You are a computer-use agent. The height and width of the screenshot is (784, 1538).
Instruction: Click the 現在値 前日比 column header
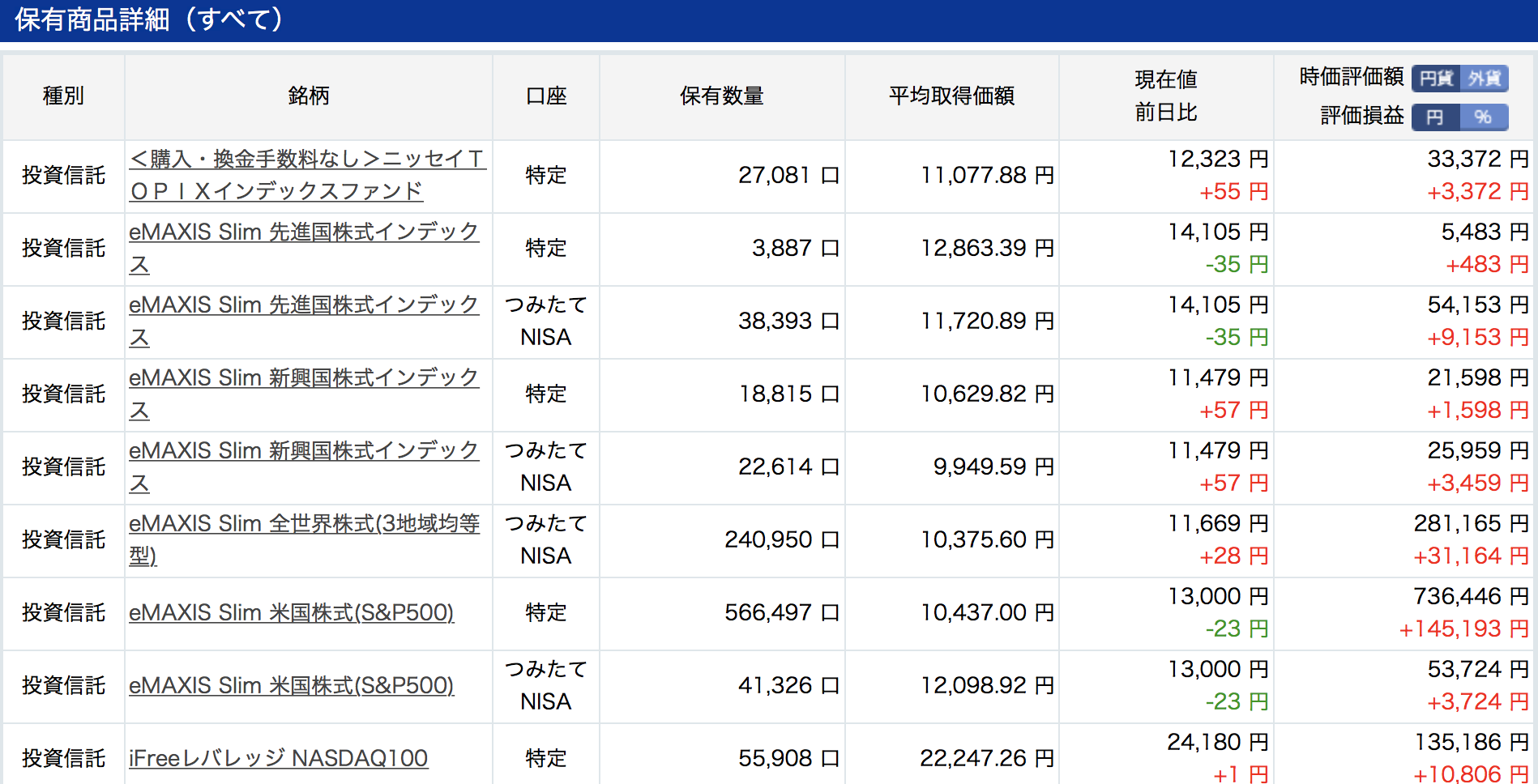(1166, 96)
